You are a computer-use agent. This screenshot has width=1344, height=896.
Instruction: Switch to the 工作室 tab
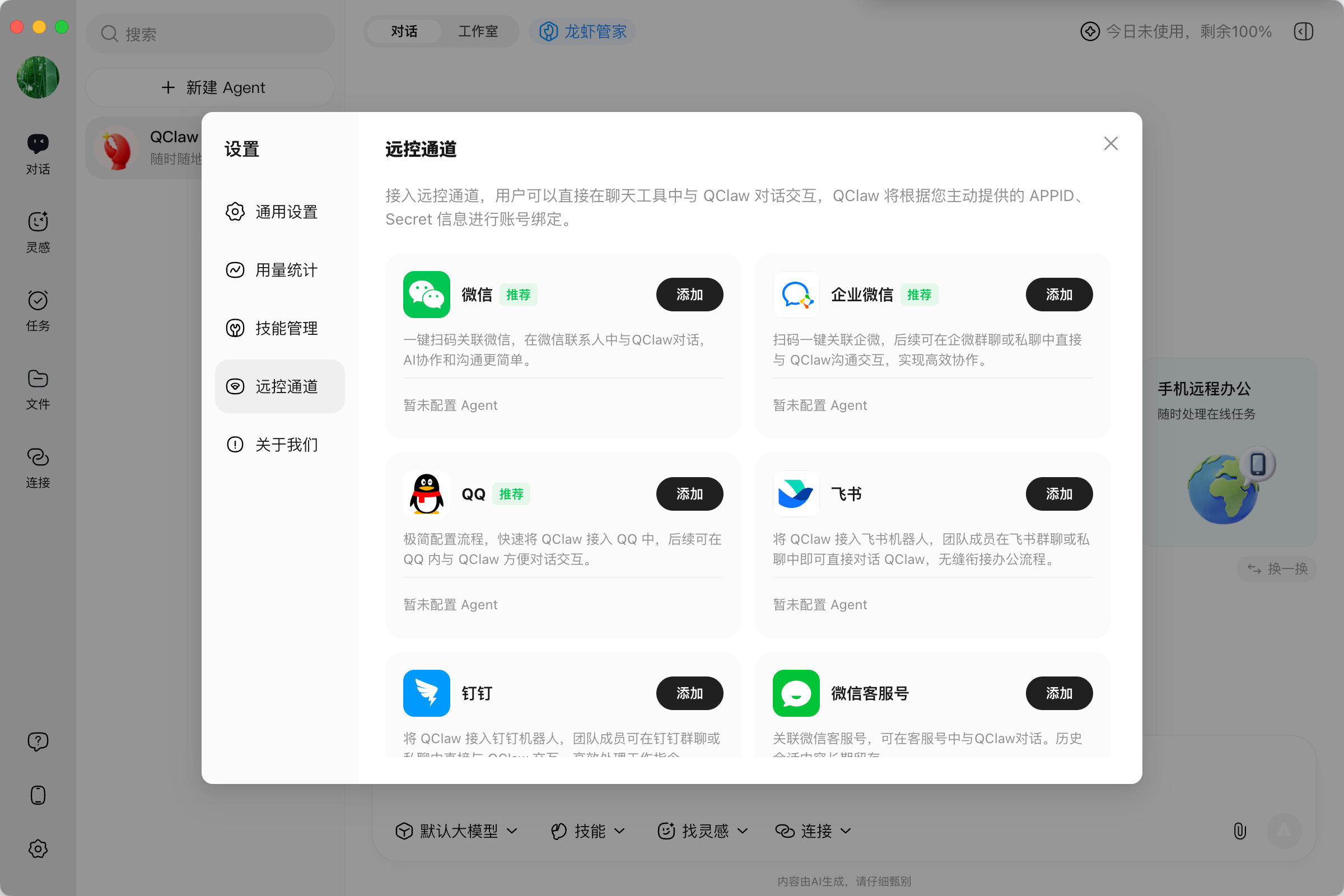coord(478,31)
